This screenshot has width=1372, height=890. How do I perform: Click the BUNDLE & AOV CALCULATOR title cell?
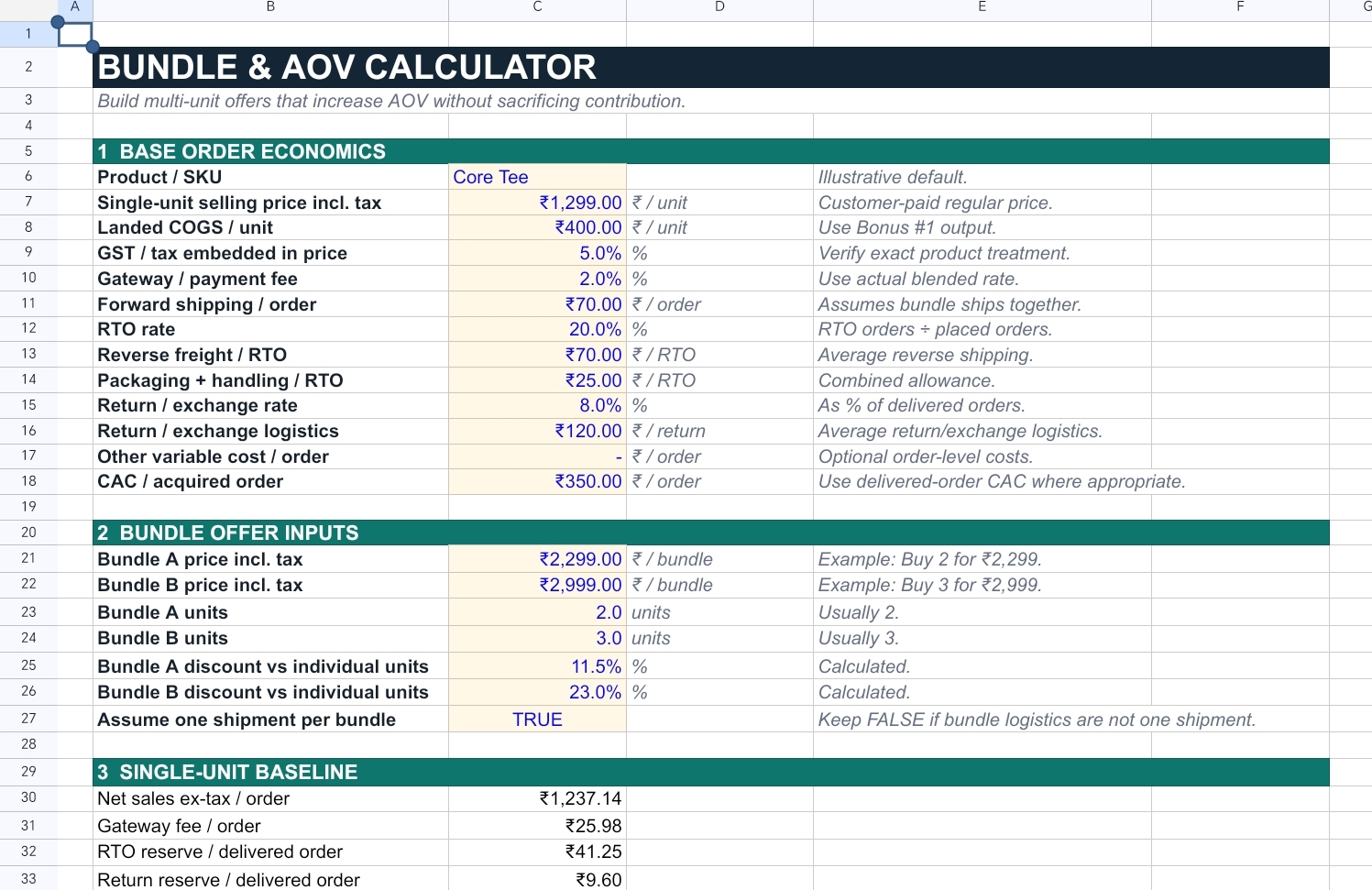[x=711, y=67]
